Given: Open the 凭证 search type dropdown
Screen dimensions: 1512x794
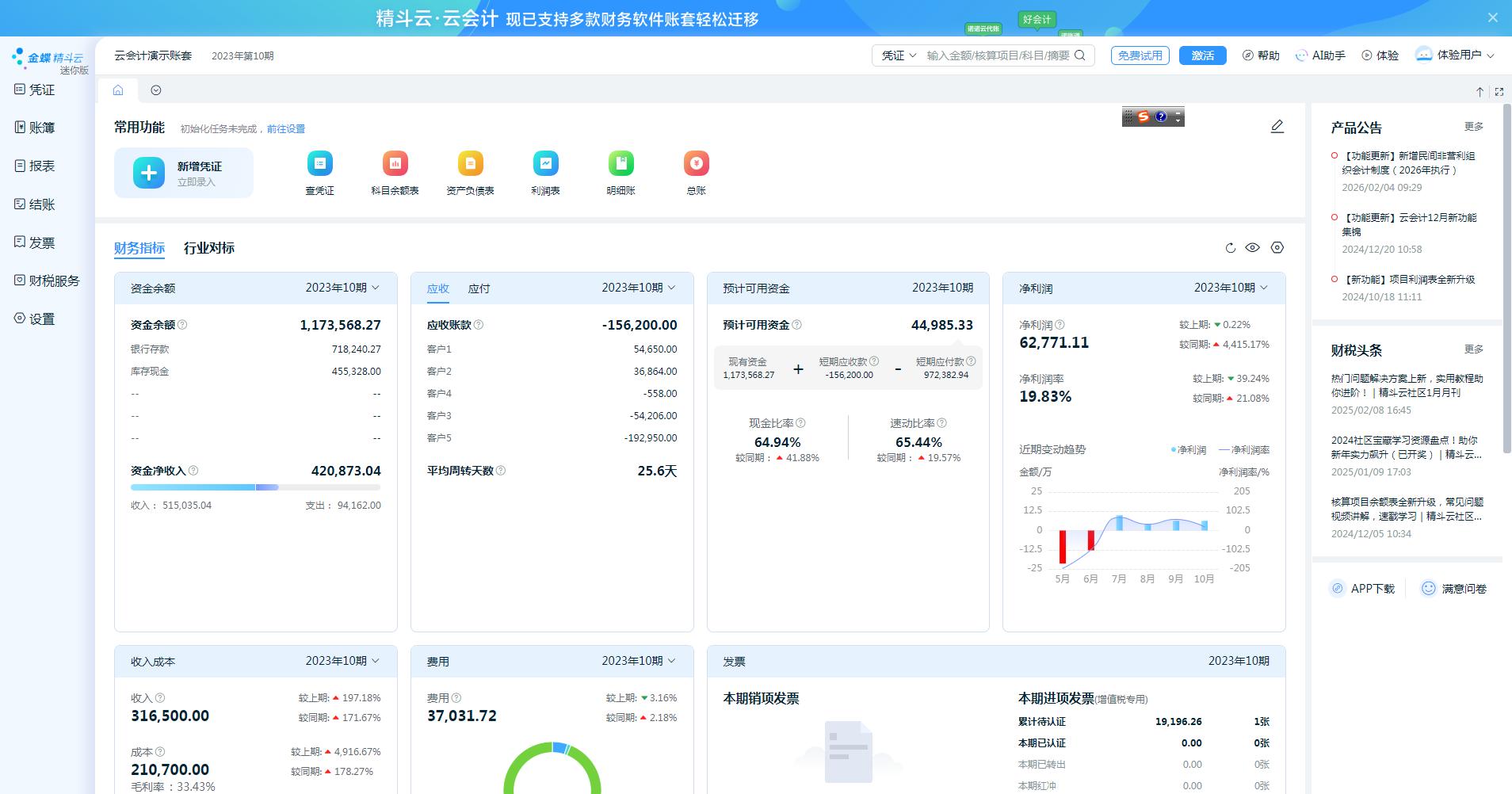Looking at the screenshot, I should [899, 55].
